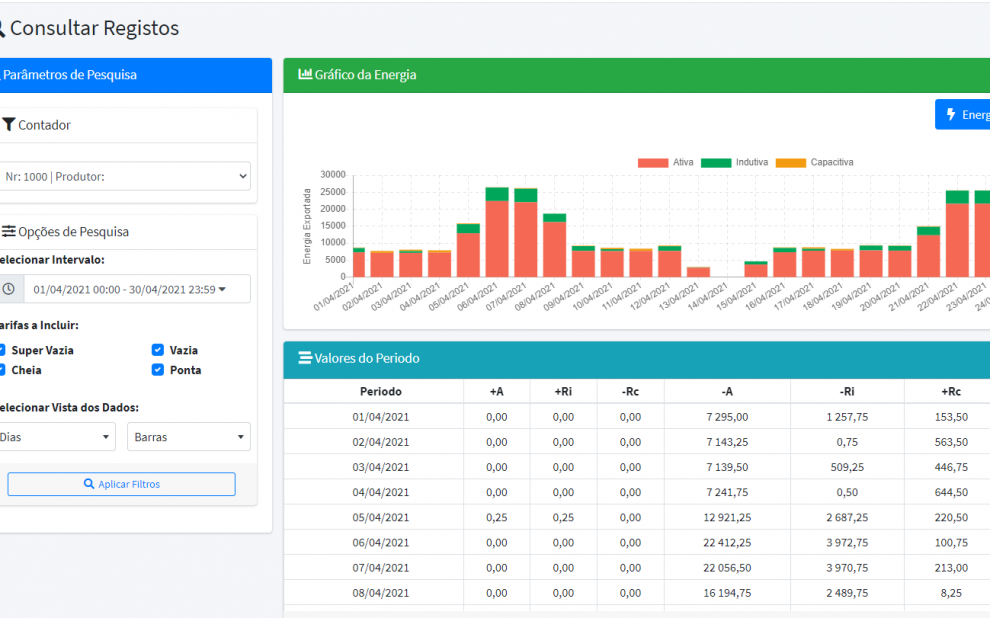Viewport: 990px width, 618px height.
Task: Expand the Dias data view dropdown
Action: tap(56, 437)
